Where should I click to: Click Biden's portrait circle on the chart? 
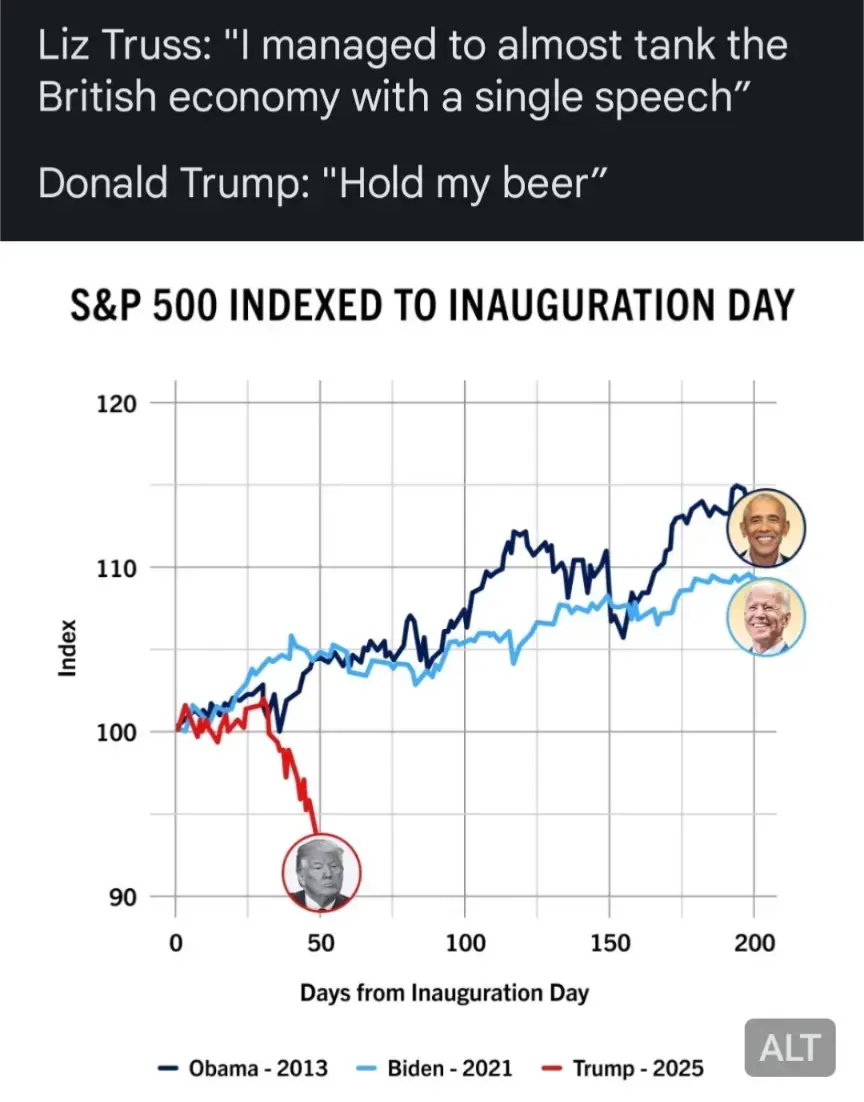coord(766,617)
